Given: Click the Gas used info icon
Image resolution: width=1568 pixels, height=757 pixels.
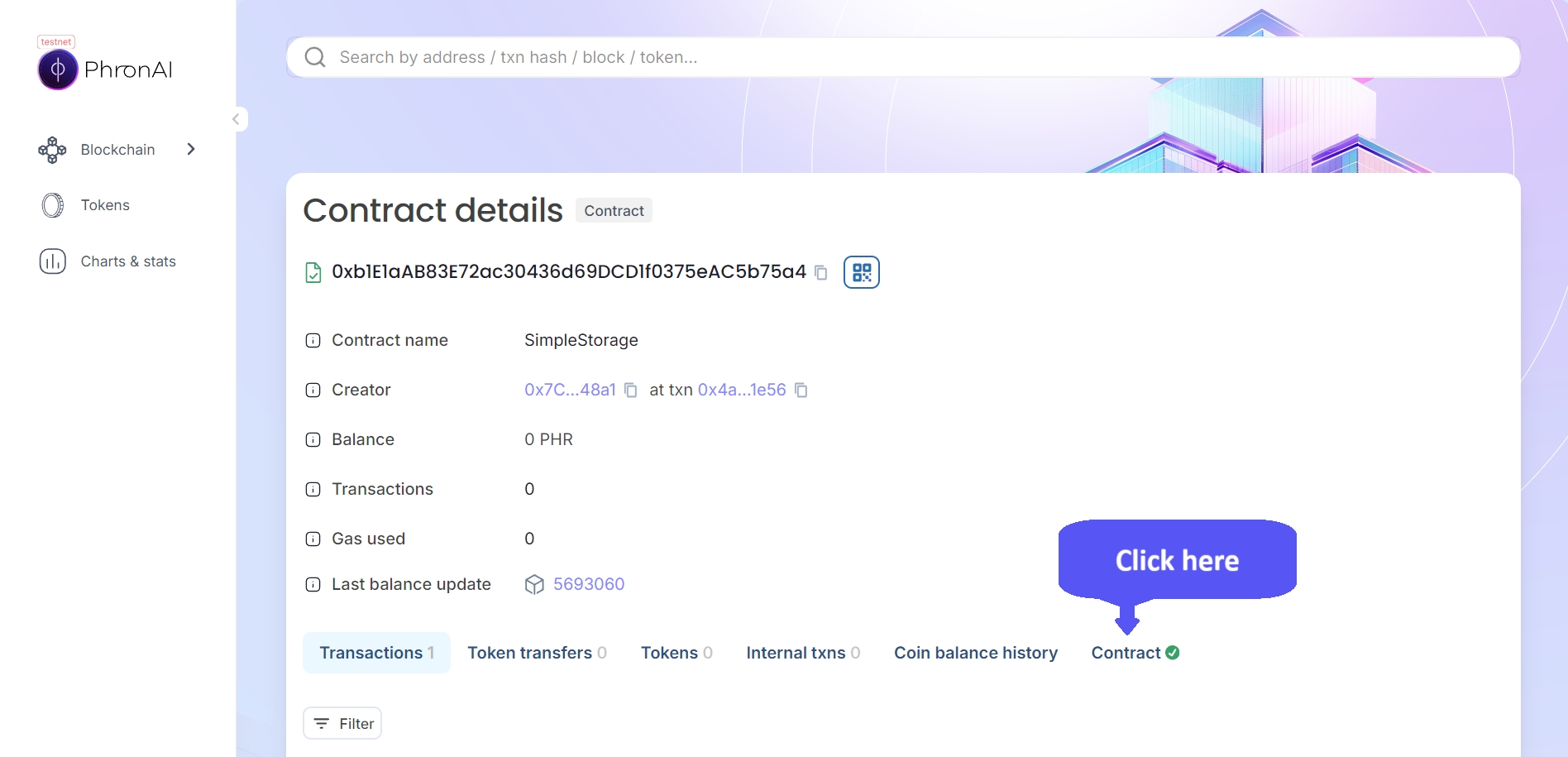Looking at the screenshot, I should coord(313,539).
